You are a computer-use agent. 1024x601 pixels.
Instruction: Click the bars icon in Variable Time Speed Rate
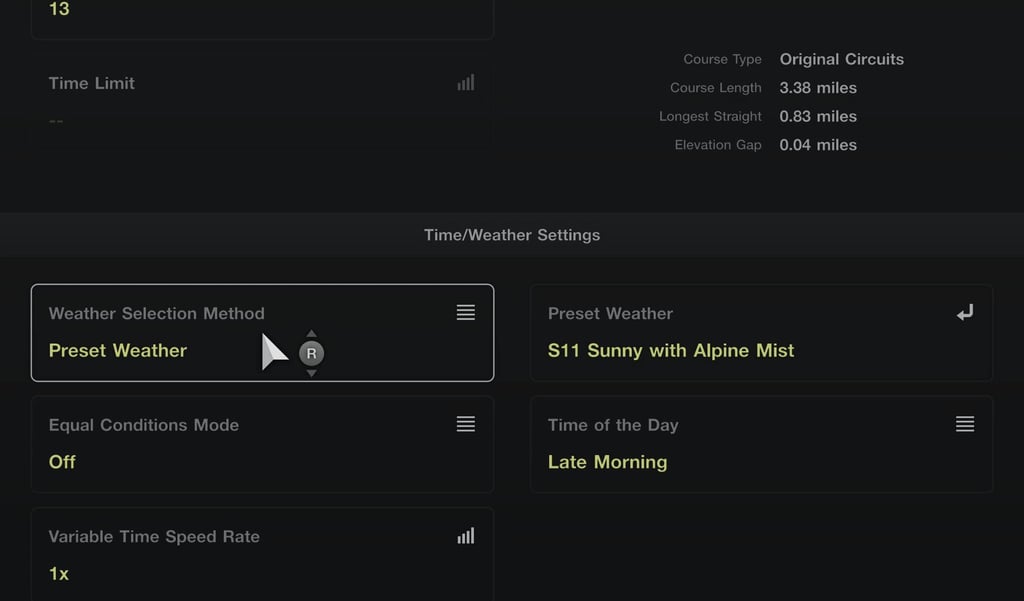465,536
